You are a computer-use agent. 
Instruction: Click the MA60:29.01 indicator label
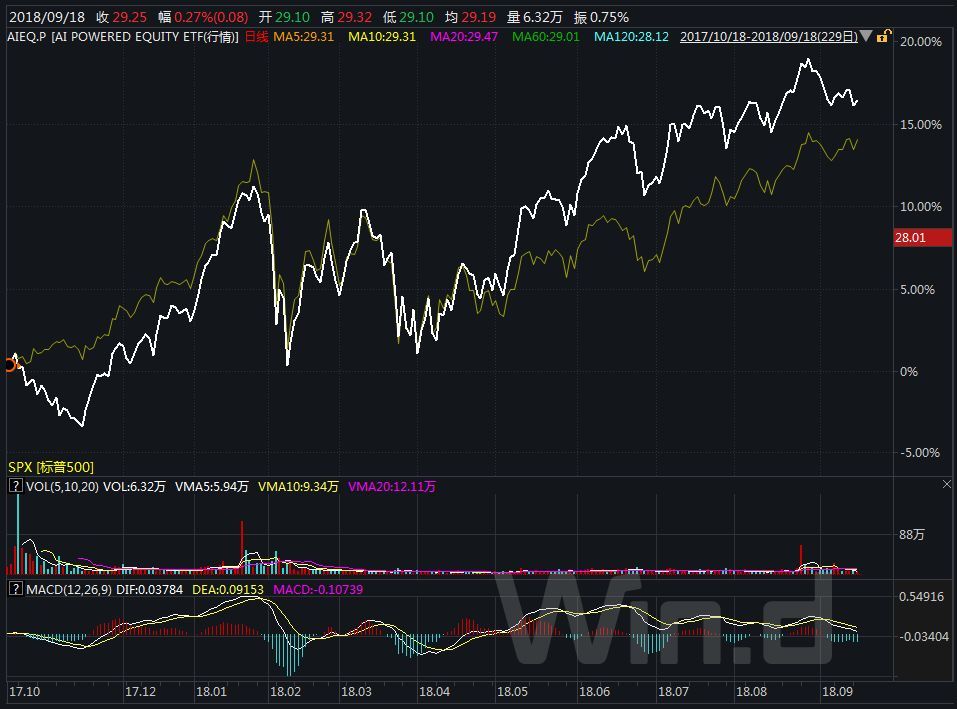(x=546, y=37)
